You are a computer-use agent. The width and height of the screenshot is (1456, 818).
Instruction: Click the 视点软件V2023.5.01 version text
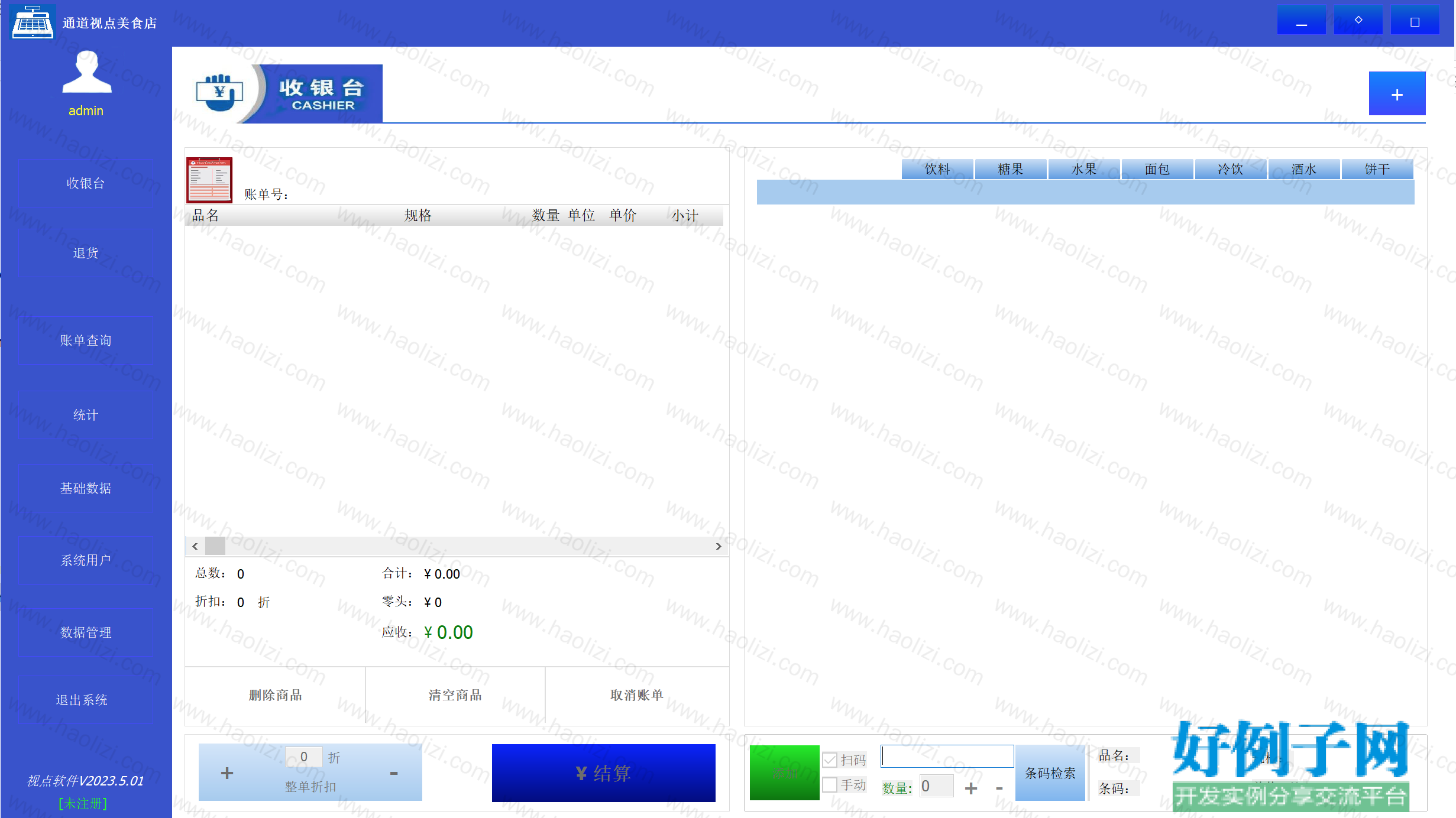[86, 781]
